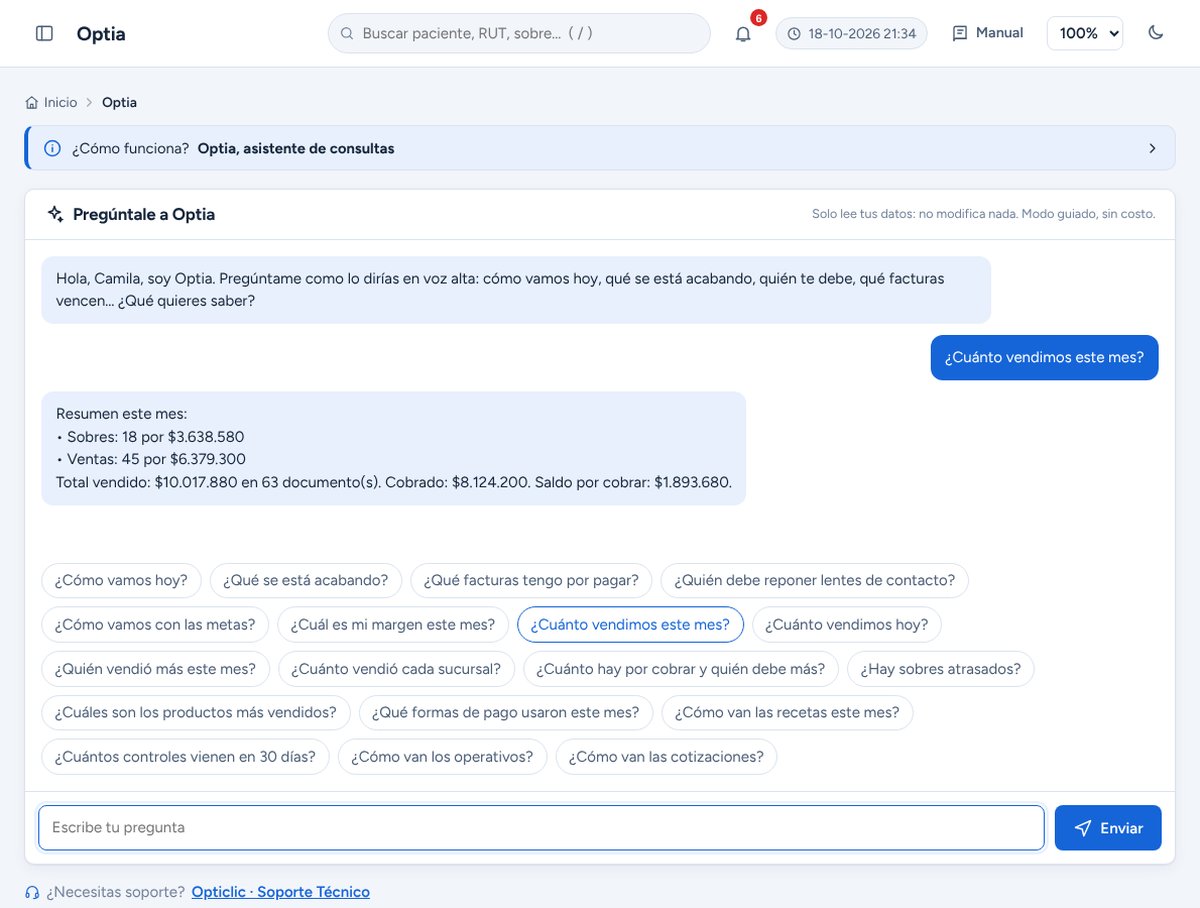Select suggestion ¿Cómo vamos hoy?
This screenshot has height=908, width=1200.
121,580
